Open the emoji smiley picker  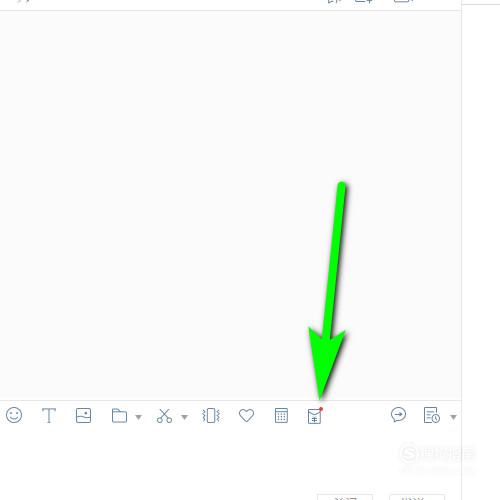(14, 415)
